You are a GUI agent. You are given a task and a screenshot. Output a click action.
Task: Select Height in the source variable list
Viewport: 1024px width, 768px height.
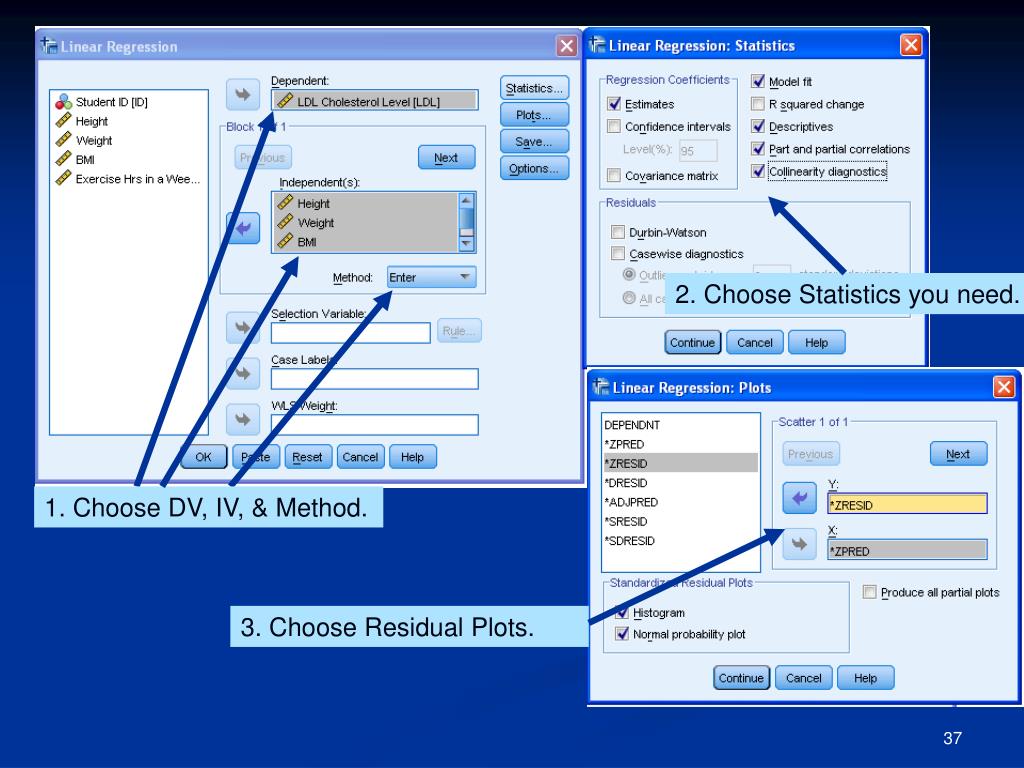pos(82,121)
